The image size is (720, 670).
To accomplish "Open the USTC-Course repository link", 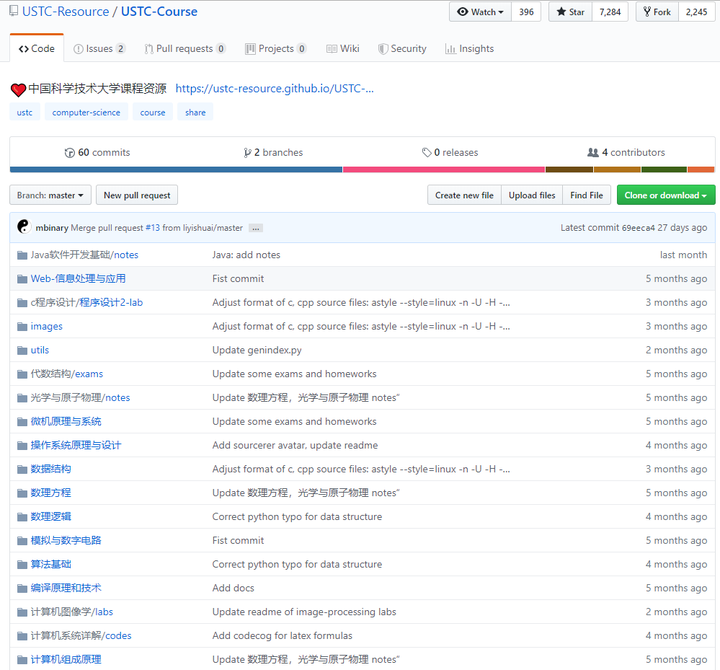I will tap(159, 11).
